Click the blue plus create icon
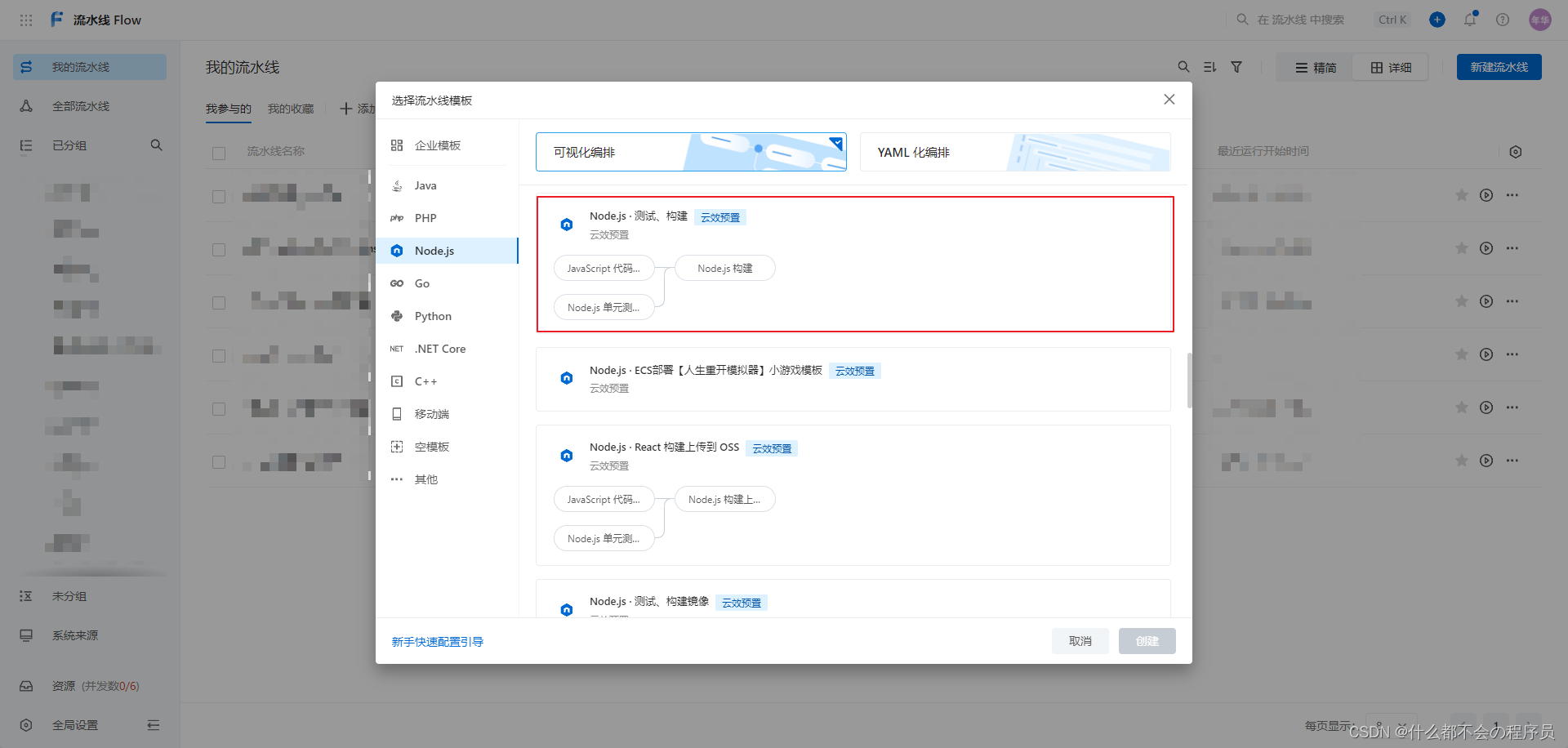Viewport: 1568px width, 748px height. 1437,20
